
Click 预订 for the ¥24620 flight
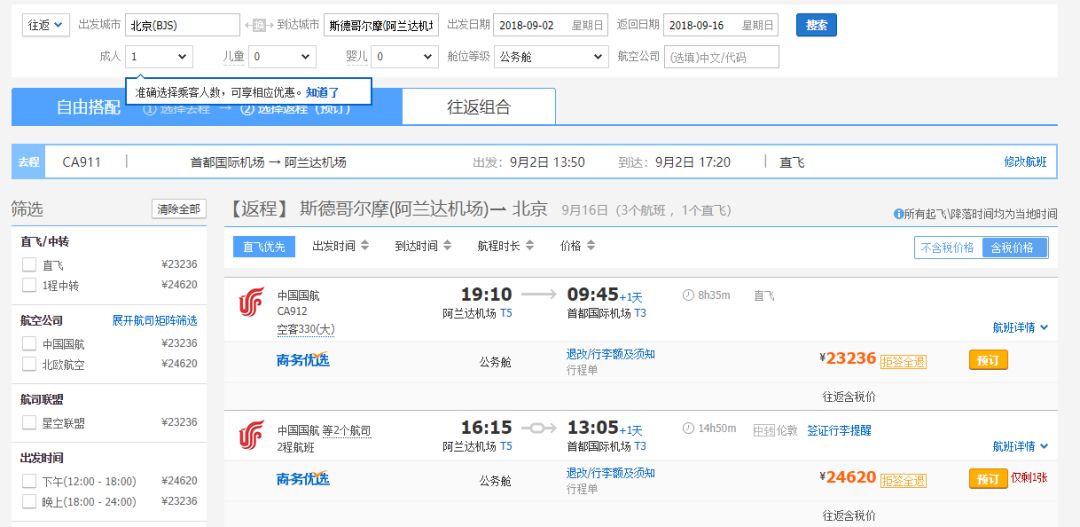click(x=988, y=479)
